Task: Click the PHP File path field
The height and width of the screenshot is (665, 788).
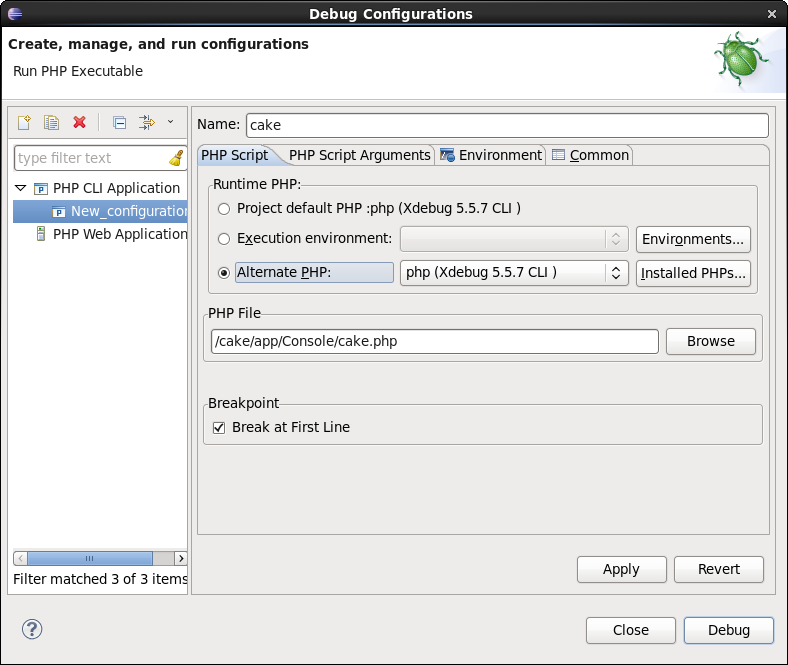Action: (435, 341)
